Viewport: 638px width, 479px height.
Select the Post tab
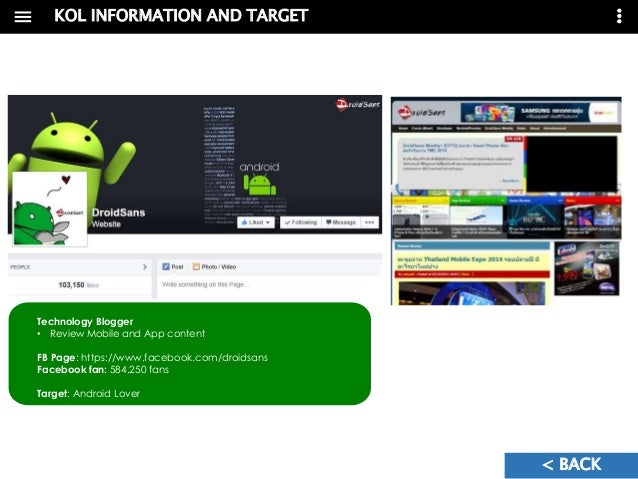173,267
